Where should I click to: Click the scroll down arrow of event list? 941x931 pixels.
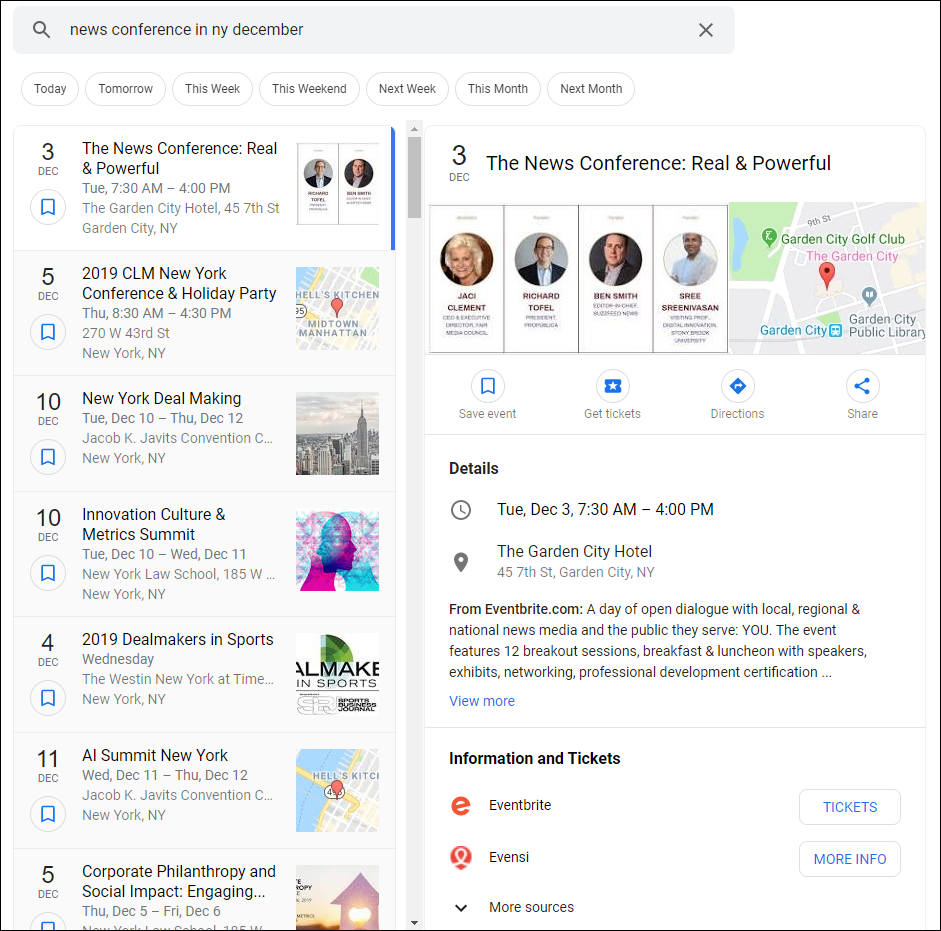(x=414, y=923)
